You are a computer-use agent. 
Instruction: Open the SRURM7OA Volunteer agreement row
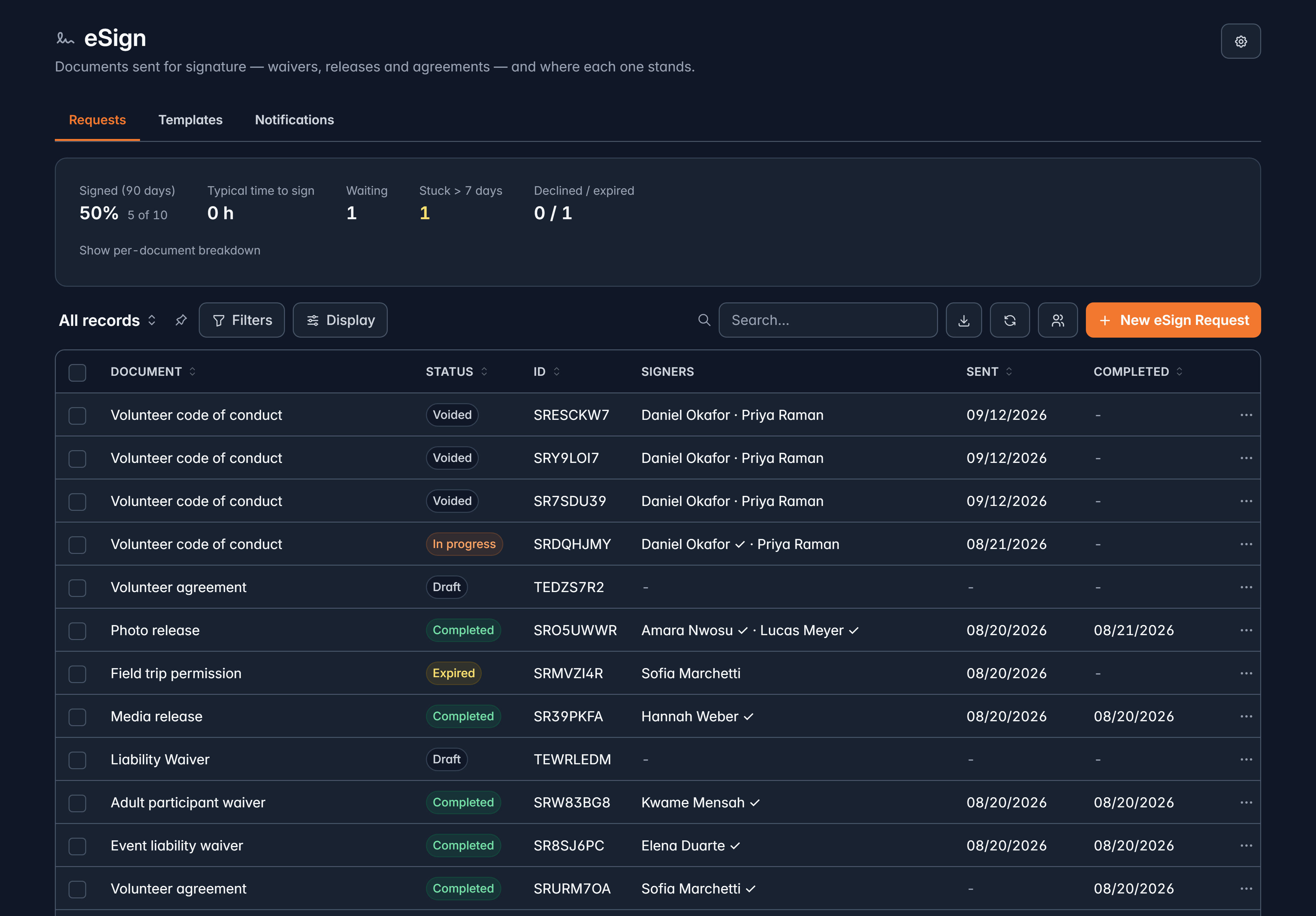pos(657,889)
